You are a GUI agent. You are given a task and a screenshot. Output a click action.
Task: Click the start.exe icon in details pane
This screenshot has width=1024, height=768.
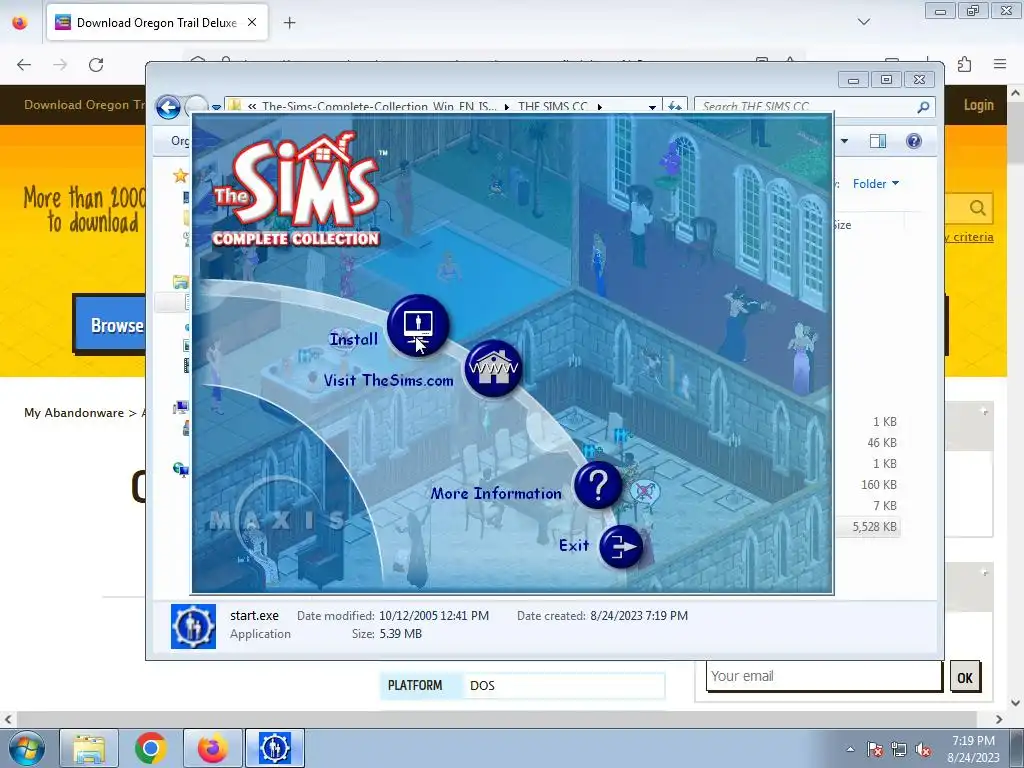193,626
